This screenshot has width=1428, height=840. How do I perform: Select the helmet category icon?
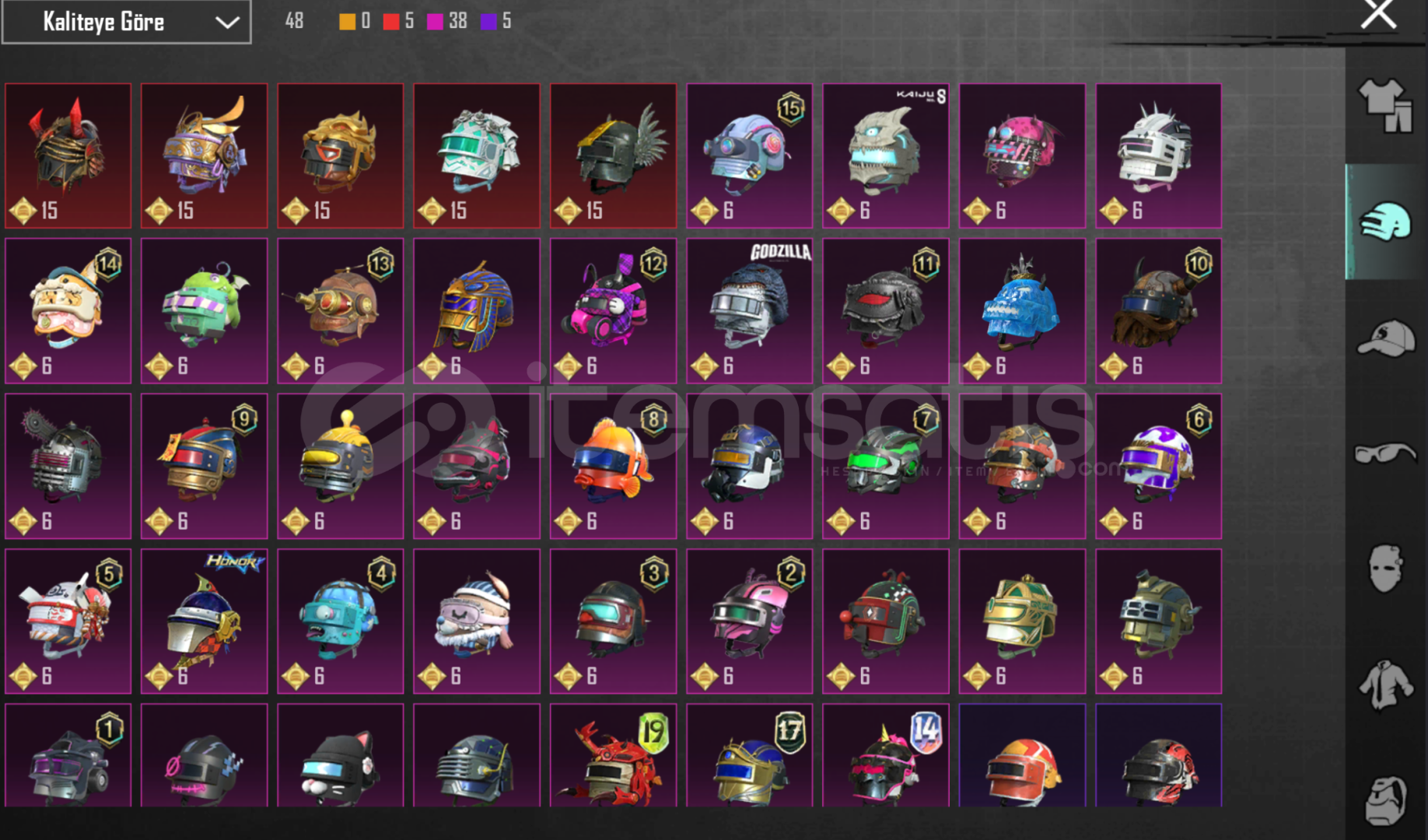click(x=1385, y=222)
